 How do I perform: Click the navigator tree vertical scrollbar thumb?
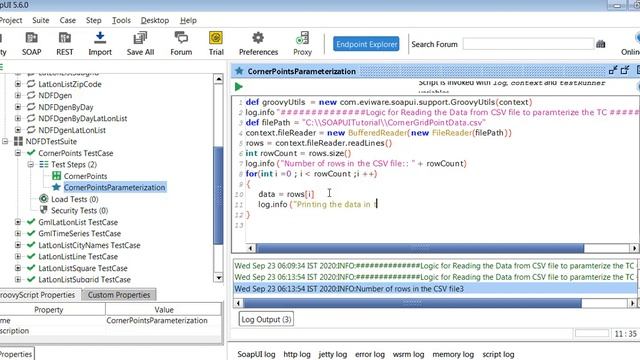click(x=218, y=196)
